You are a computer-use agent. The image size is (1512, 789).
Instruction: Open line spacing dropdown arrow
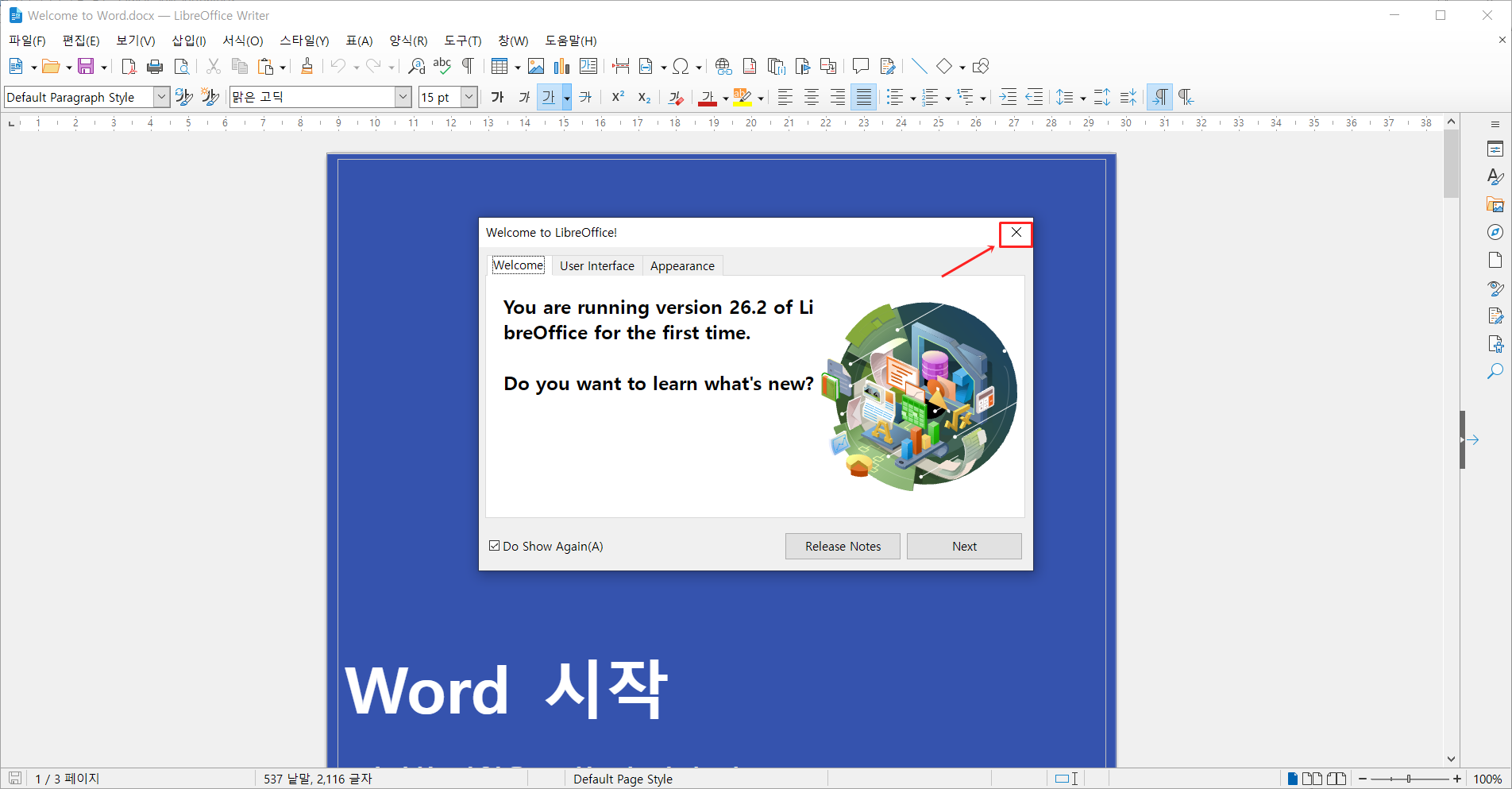(x=1083, y=99)
